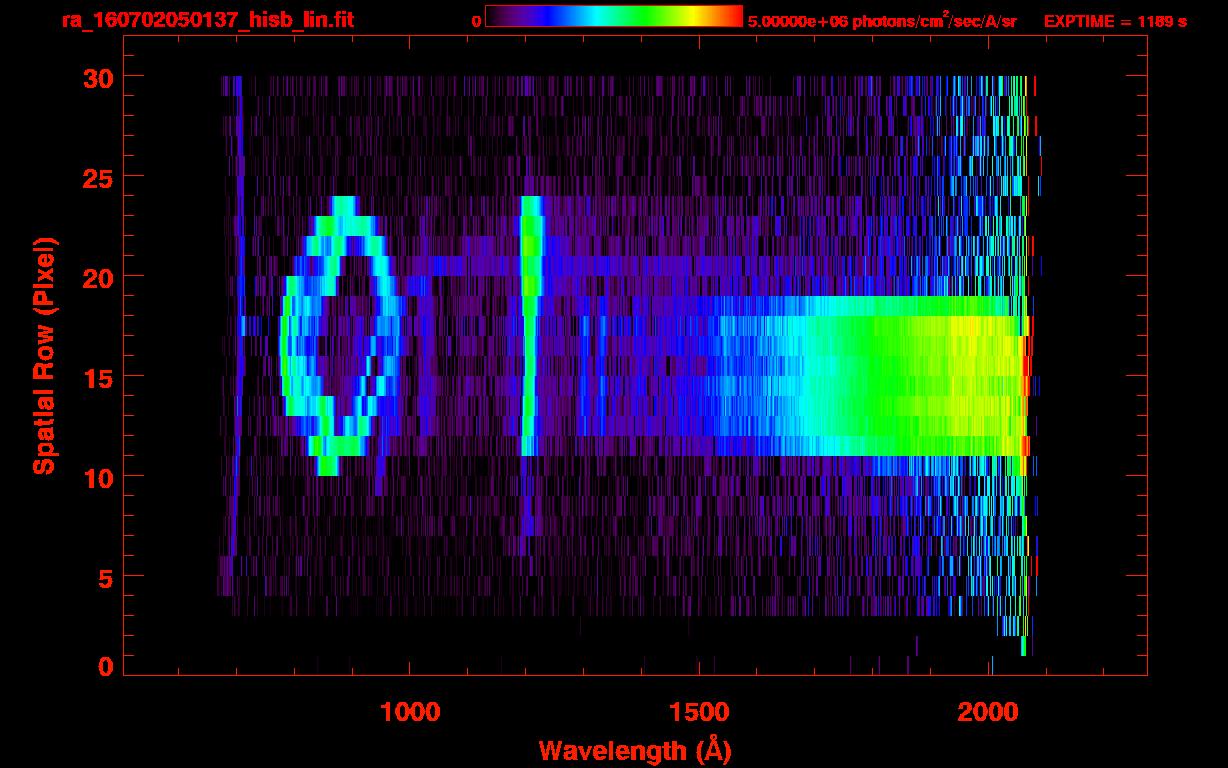This screenshot has height=768, width=1228.
Task: Click the rainbow intensity color bar
Action: 613,16
